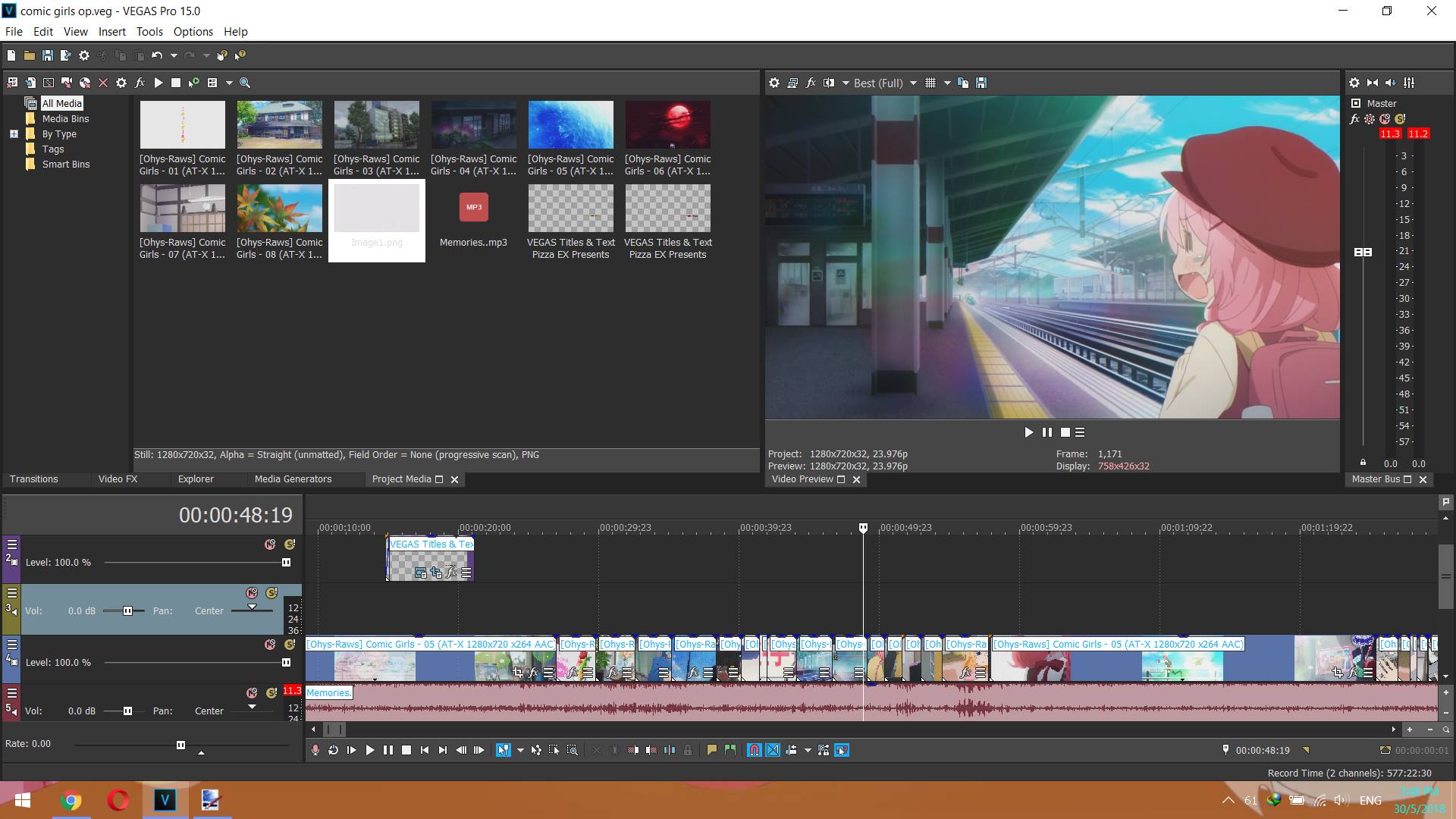1456x819 pixels.
Task: Stop media preview in Project Media toolbar
Action: point(176,83)
